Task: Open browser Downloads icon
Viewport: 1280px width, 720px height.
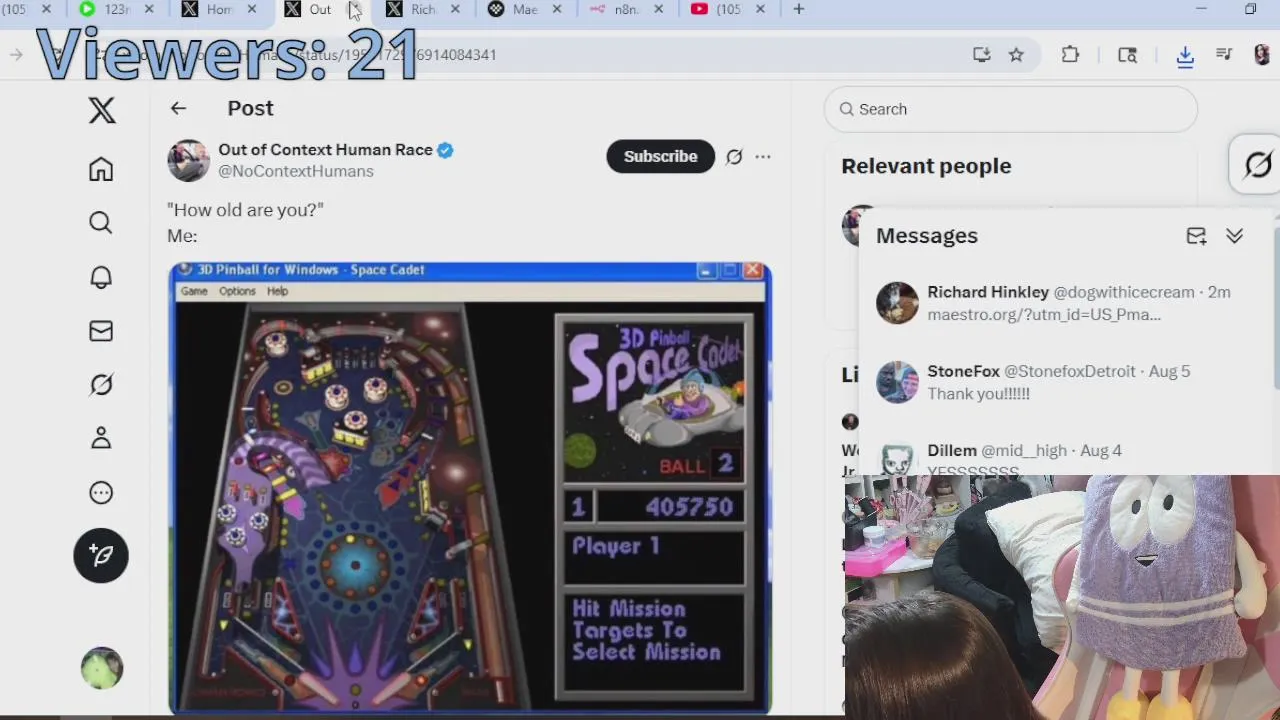Action: click(x=1185, y=56)
